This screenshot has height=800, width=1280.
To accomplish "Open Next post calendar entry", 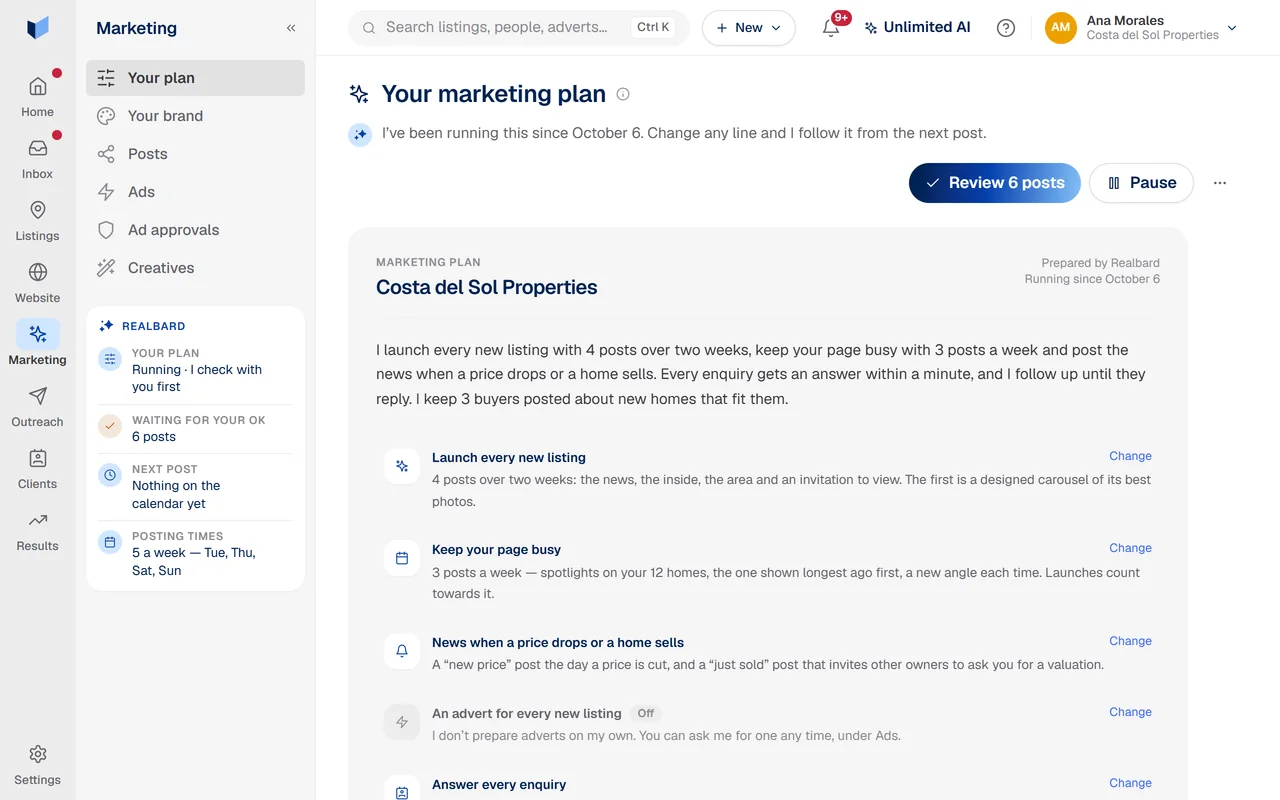I will 195,486.
